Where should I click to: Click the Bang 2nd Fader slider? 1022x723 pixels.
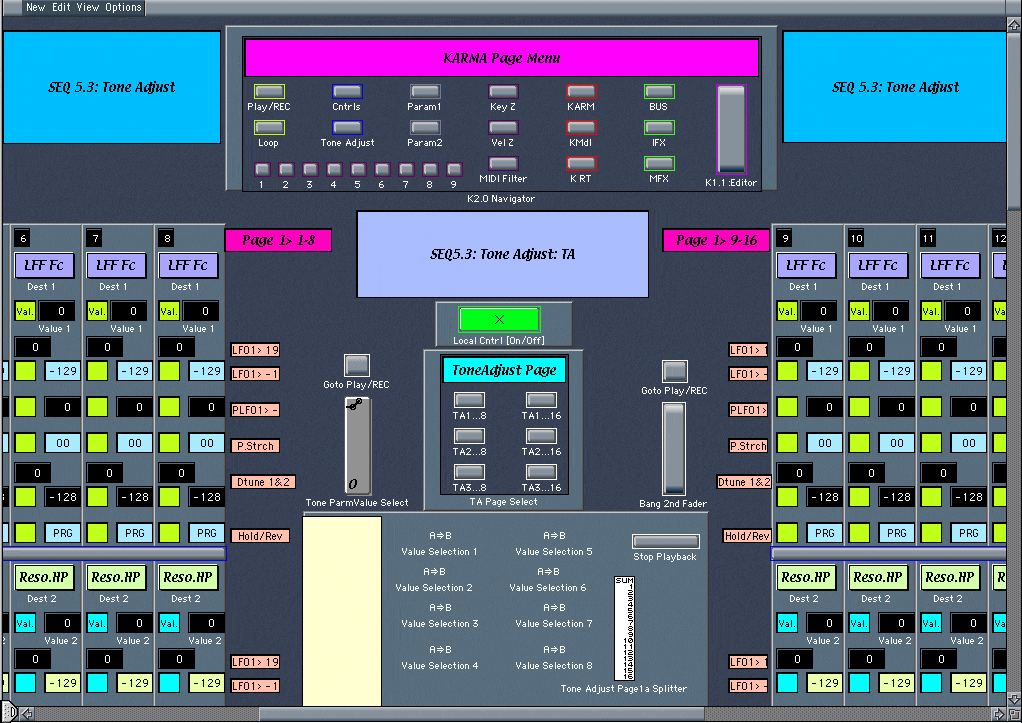674,448
